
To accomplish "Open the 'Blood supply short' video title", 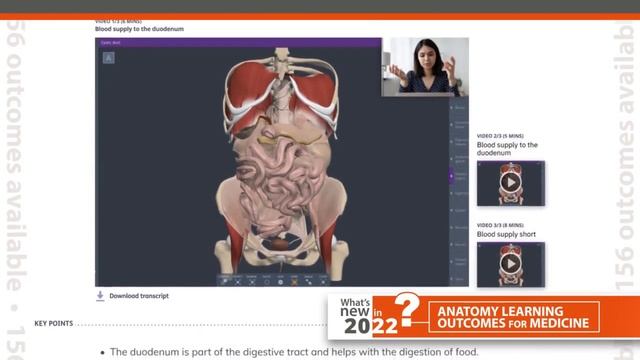I will [506, 234].
